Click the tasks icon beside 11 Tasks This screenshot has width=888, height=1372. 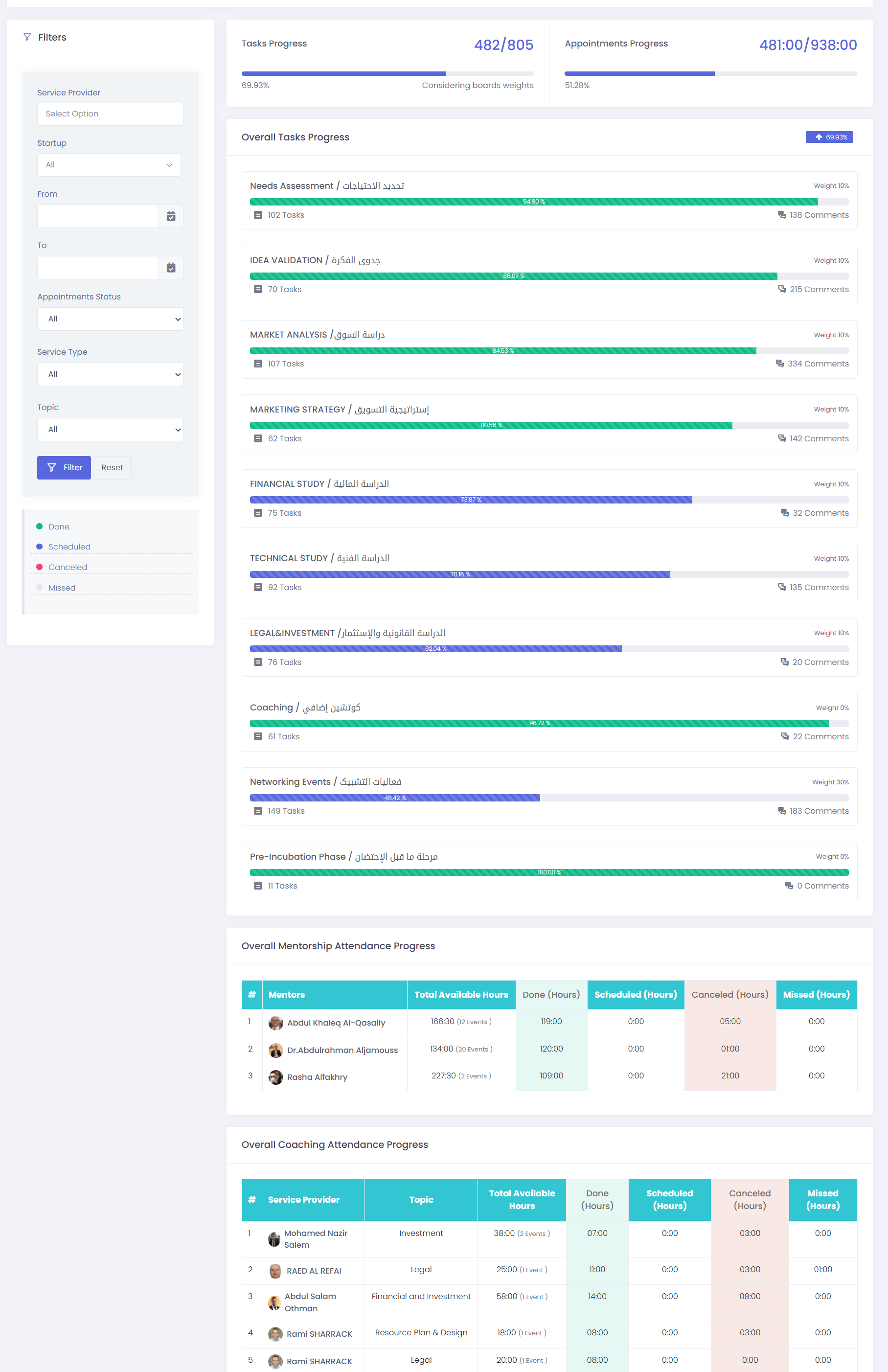point(258,886)
